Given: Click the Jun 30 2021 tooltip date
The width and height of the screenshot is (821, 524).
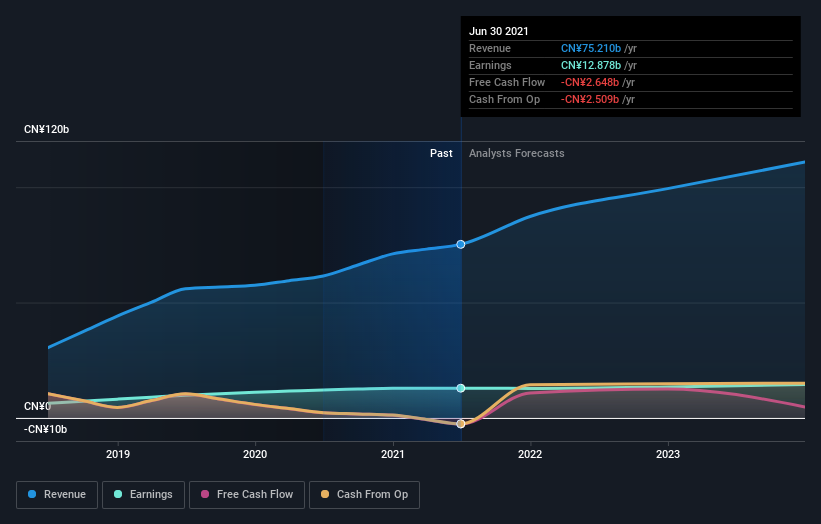Looking at the screenshot, I should click(499, 31).
